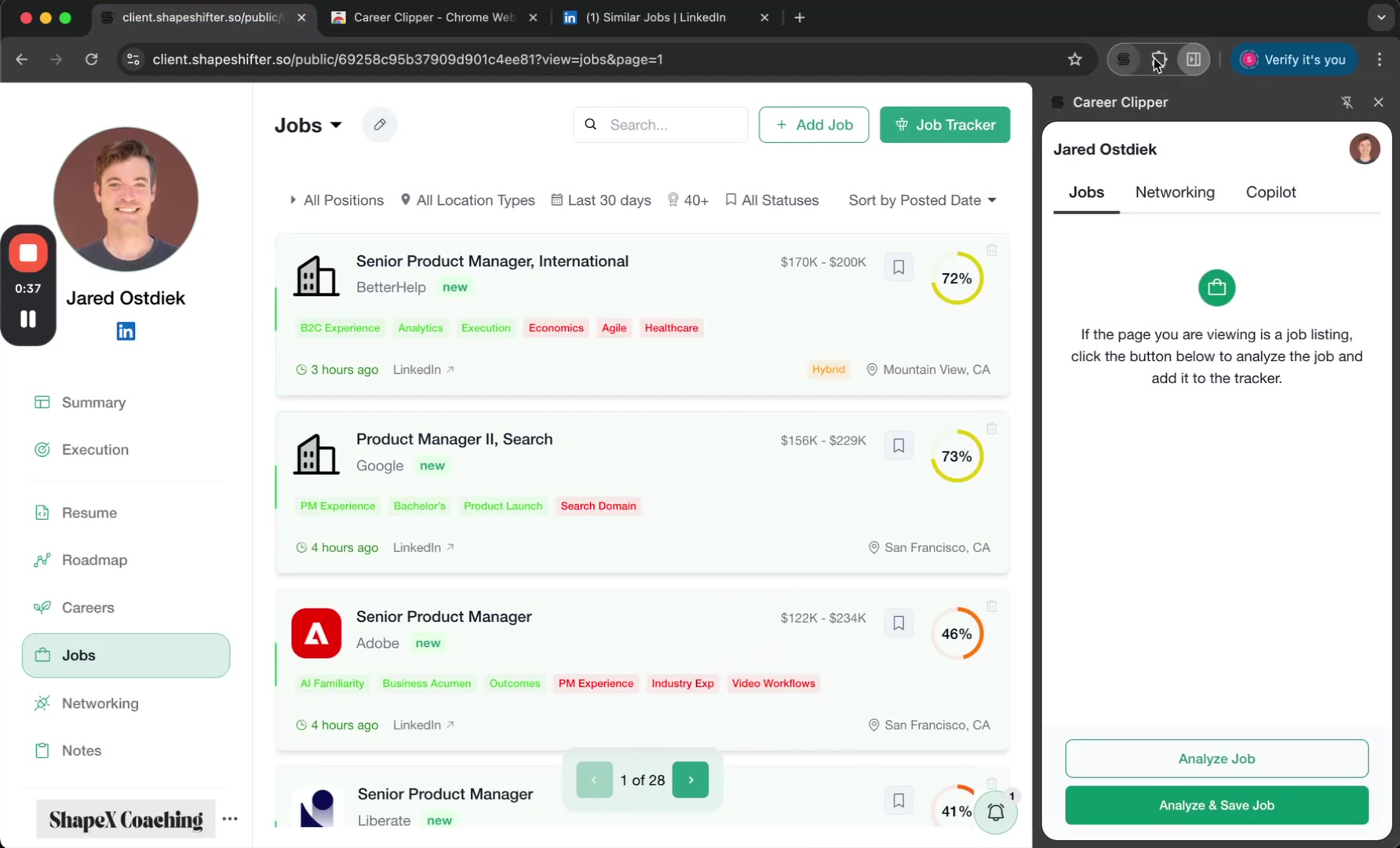Delete the BetterHelp job with trash icon
Screen dimensions: 1400x848
pyautogui.click(x=992, y=250)
